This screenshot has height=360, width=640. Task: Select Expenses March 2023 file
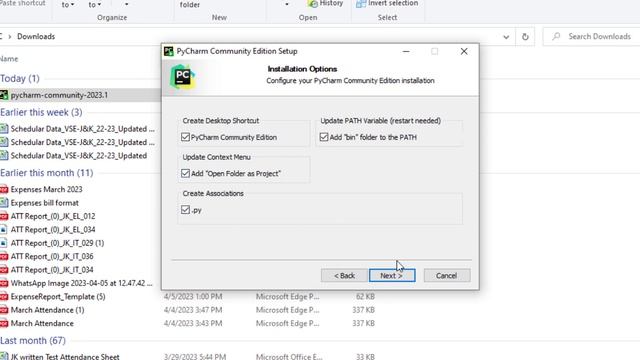point(47,189)
